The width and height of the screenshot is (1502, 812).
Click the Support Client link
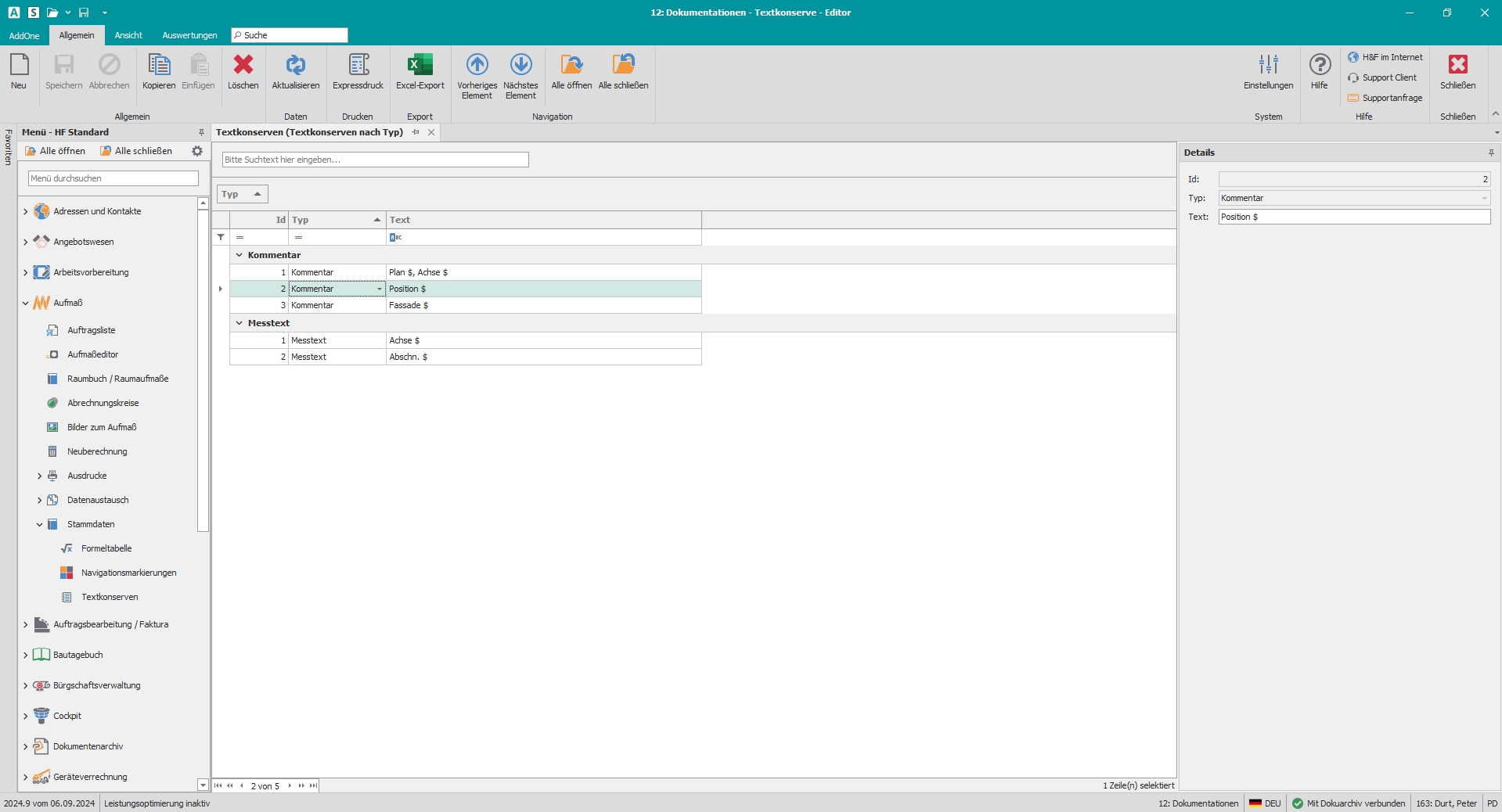click(x=1389, y=77)
